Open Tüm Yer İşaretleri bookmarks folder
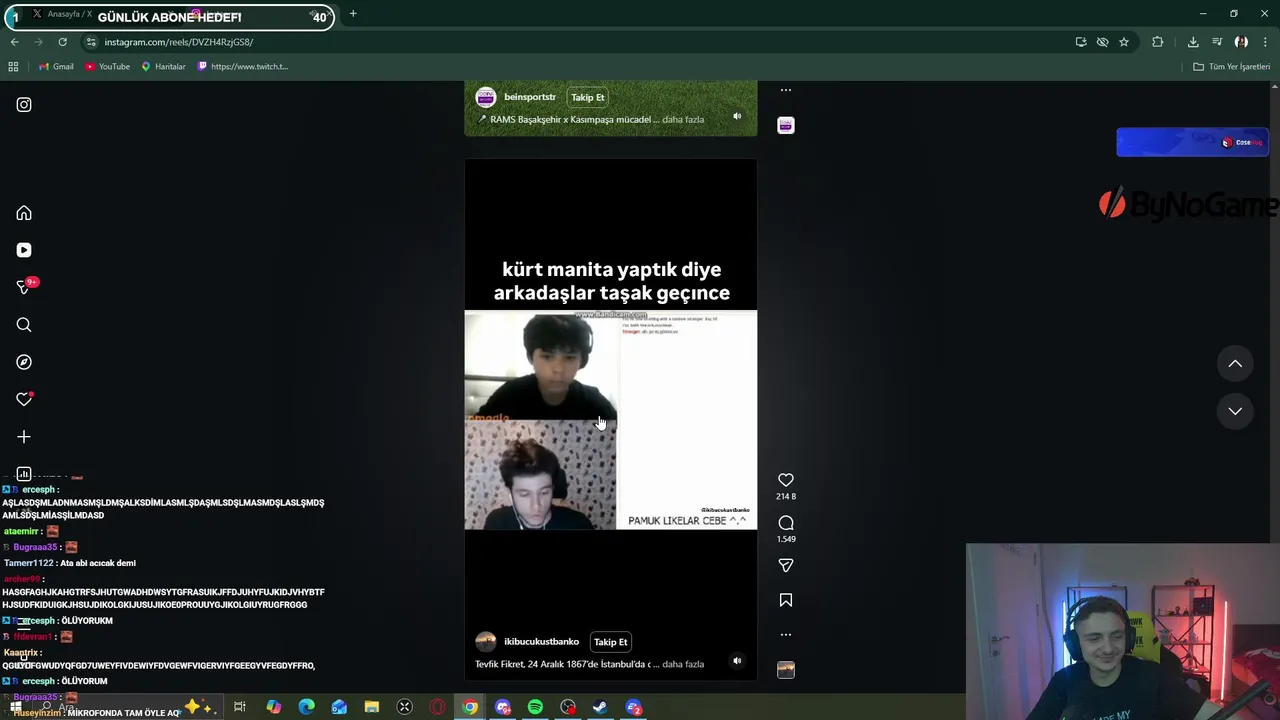1280x720 pixels. (x=1231, y=66)
